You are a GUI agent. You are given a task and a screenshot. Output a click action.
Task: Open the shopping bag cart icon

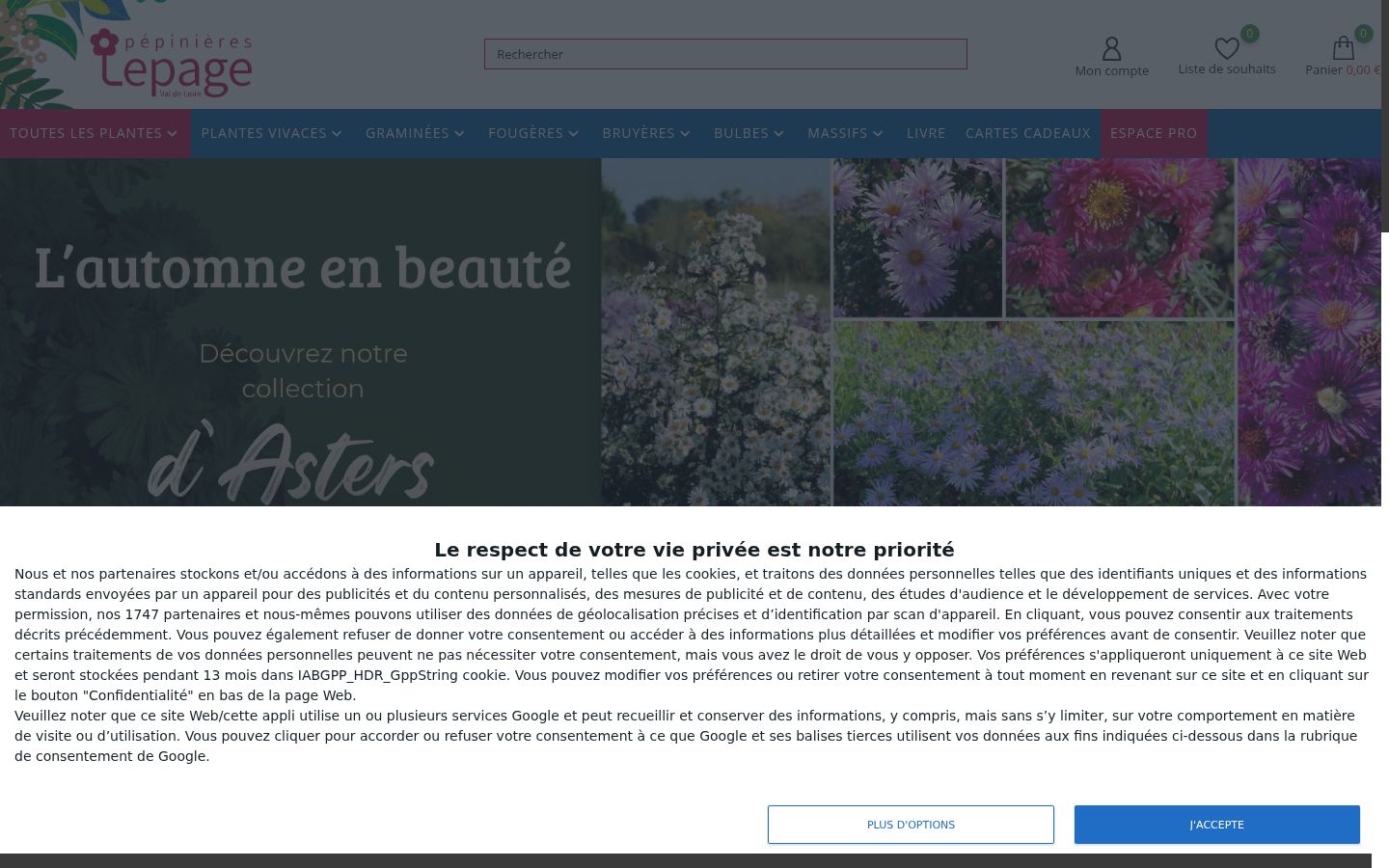click(1343, 48)
